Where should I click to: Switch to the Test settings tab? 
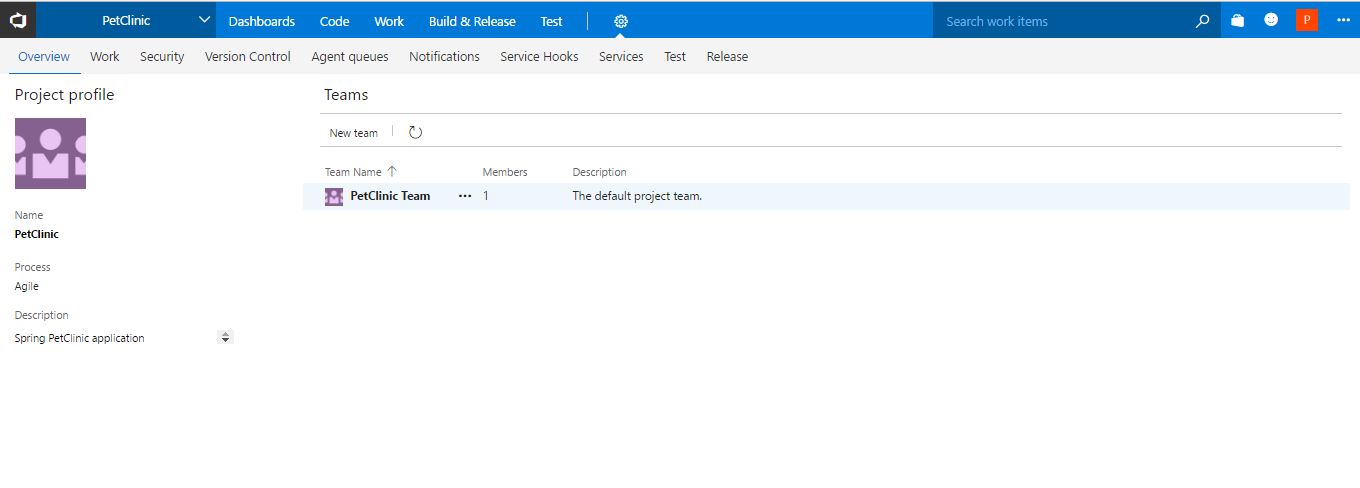[675, 56]
